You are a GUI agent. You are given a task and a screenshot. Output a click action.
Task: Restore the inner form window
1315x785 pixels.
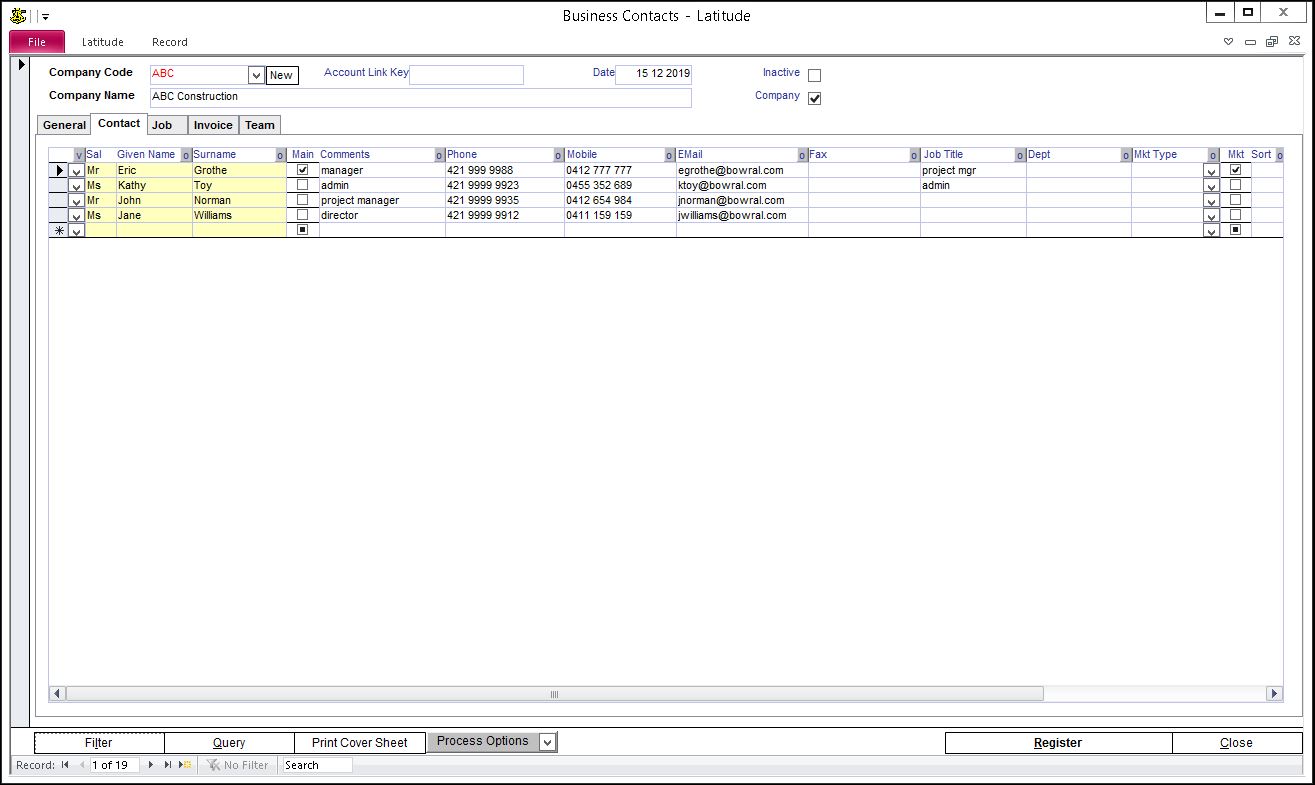click(x=1271, y=42)
